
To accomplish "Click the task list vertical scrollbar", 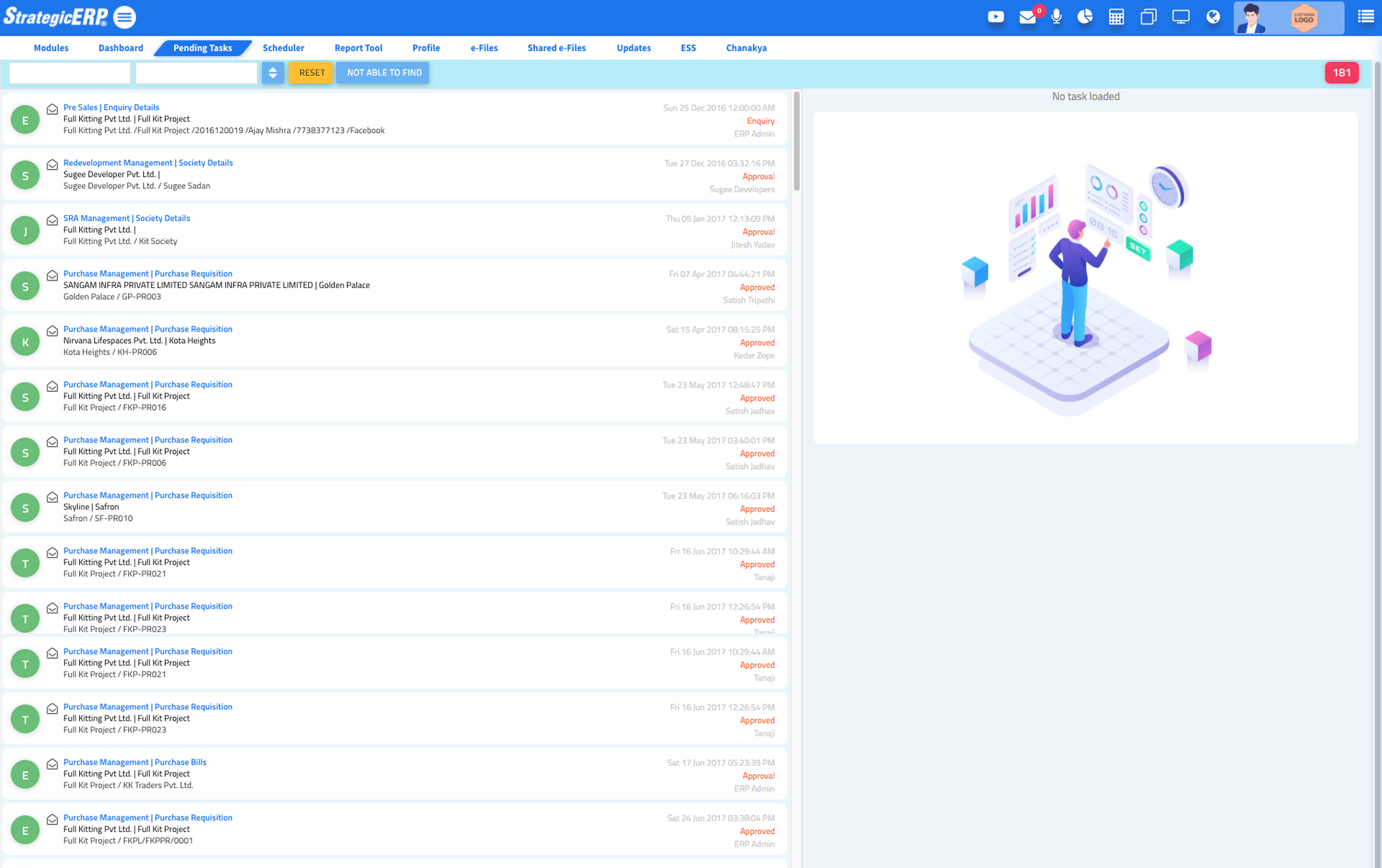I will pyautogui.click(x=797, y=141).
